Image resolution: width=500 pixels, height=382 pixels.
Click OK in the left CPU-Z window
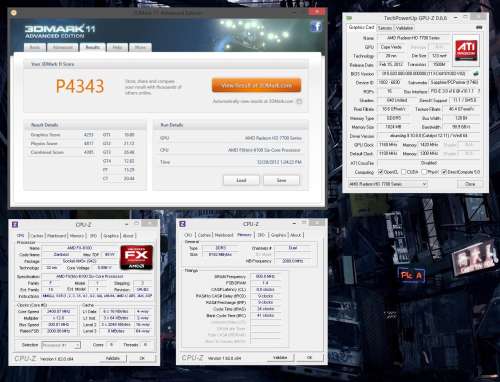click(x=142, y=358)
